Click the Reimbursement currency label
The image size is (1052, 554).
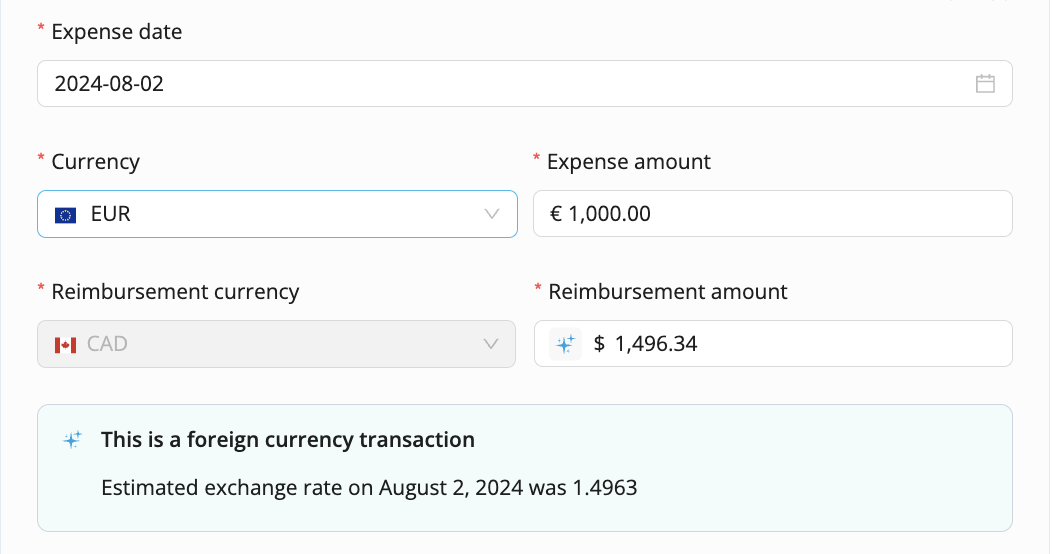click(x=175, y=292)
